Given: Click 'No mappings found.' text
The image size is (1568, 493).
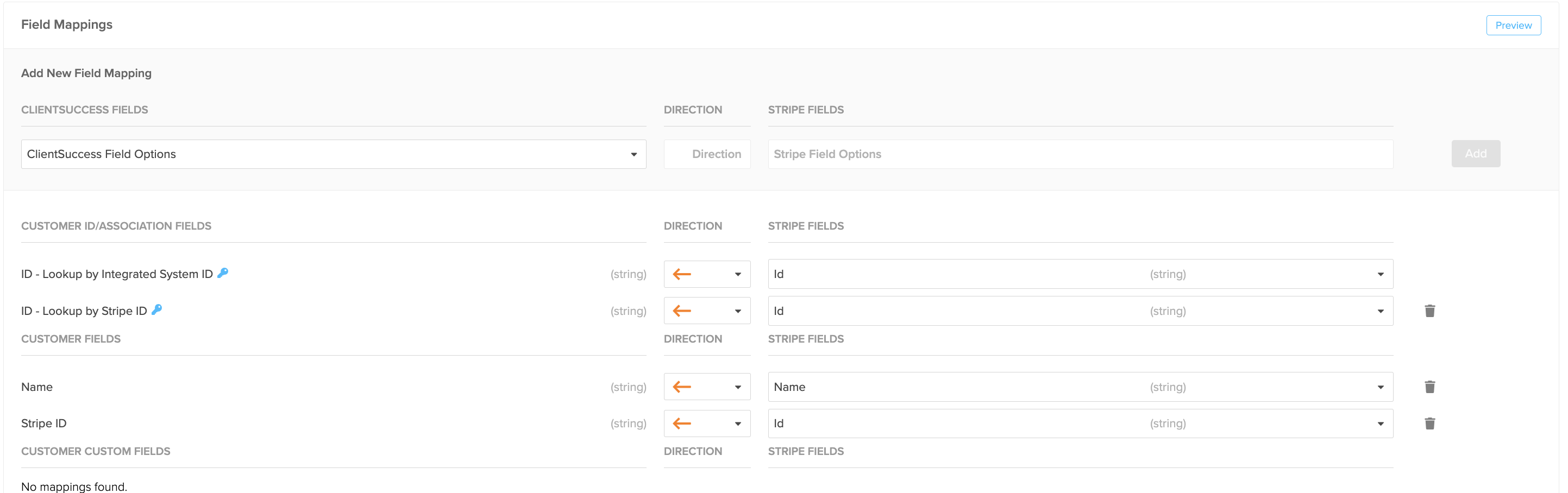Looking at the screenshot, I should [x=74, y=486].
